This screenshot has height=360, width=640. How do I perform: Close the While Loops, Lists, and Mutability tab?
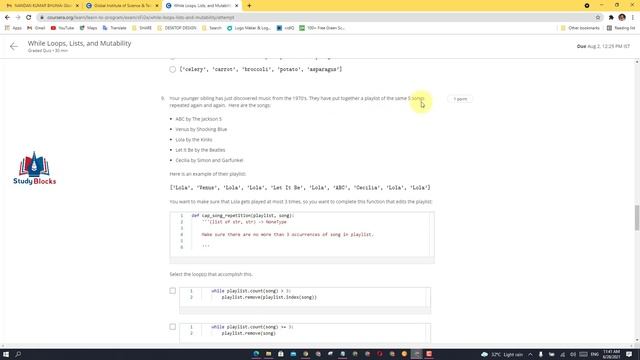[x=237, y=6]
